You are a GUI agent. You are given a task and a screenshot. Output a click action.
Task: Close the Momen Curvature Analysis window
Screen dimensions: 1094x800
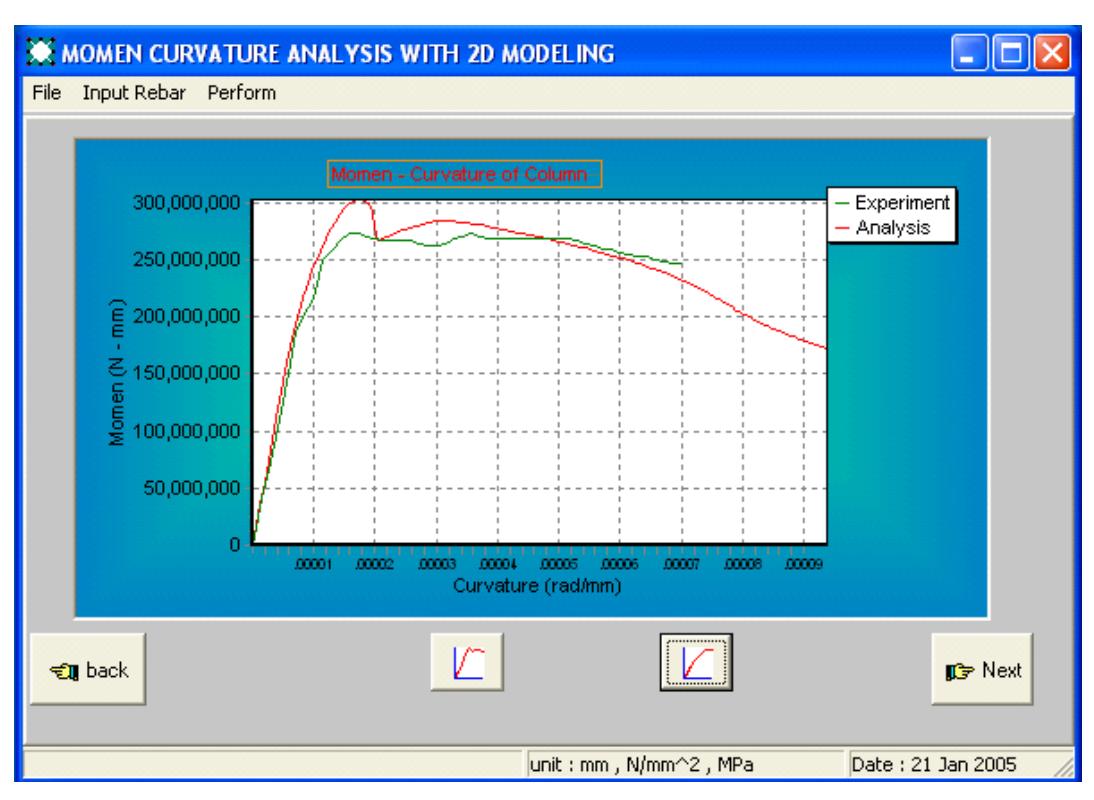click(x=1052, y=53)
